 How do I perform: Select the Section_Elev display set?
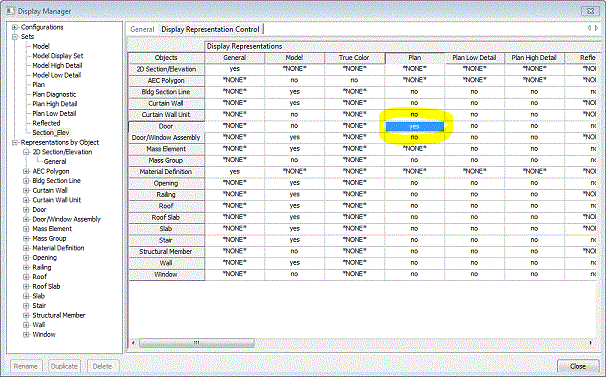point(51,133)
